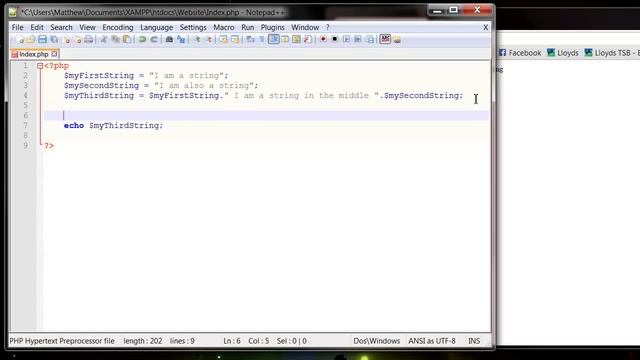Open Lloyds bookmark in browser window
Viewport: 640px width, 360px height.
click(563, 53)
